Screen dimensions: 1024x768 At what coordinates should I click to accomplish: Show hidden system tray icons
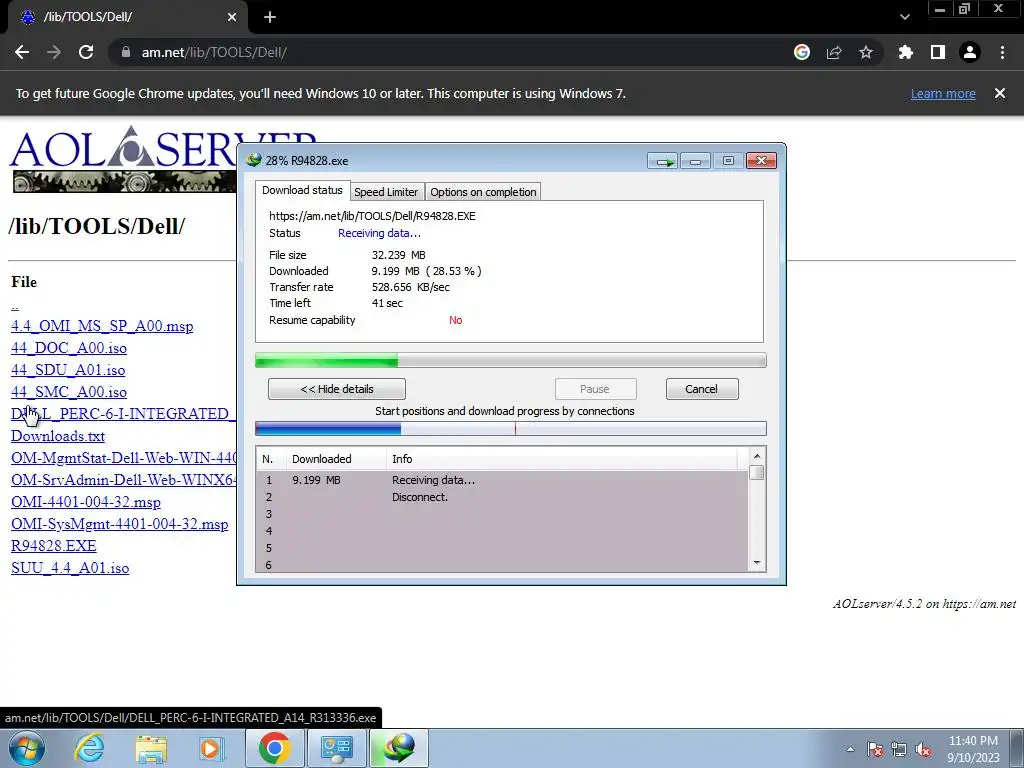[x=850, y=750]
